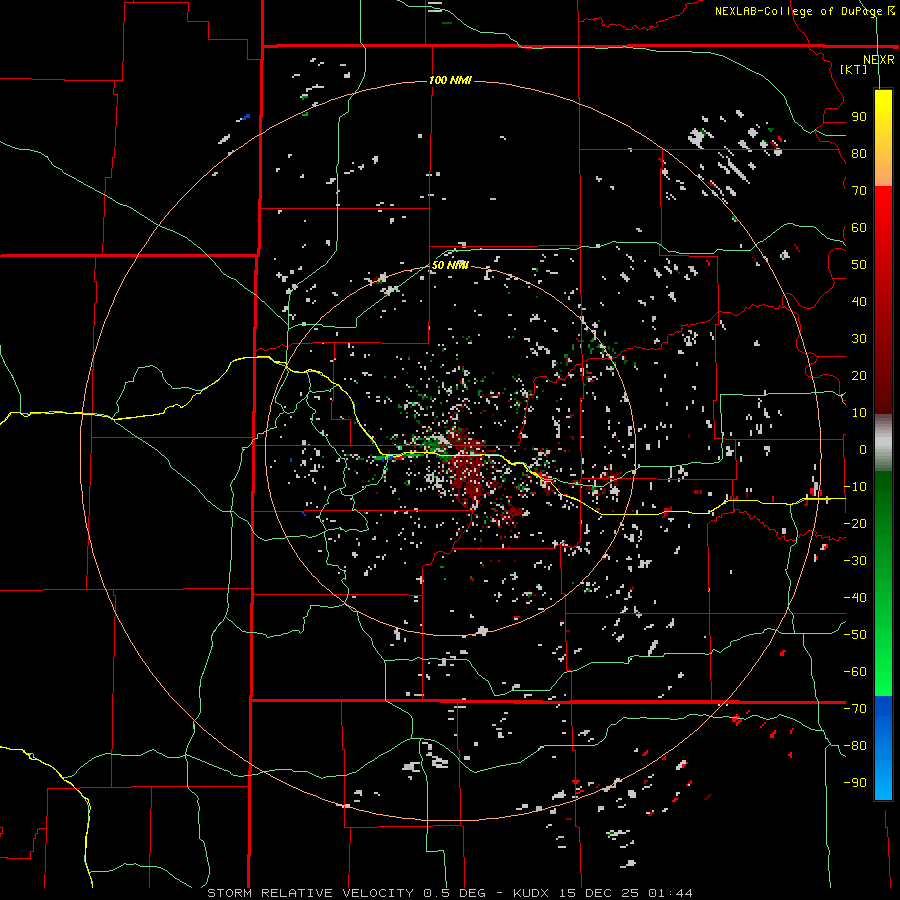This screenshot has width=900, height=900.
Task: Click the "NEXR" label above the scale
Action: [x=879, y=60]
